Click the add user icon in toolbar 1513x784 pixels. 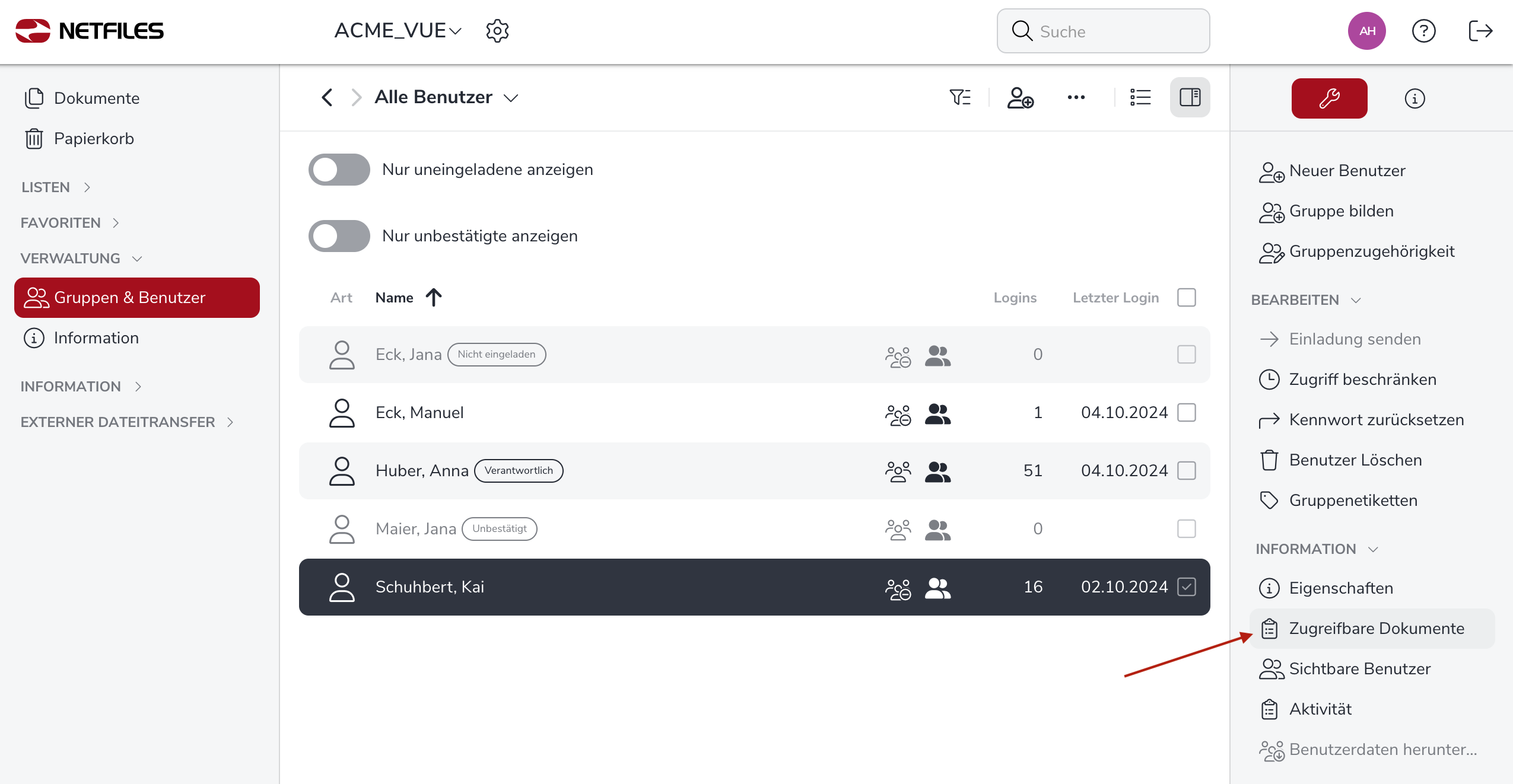pos(1020,98)
